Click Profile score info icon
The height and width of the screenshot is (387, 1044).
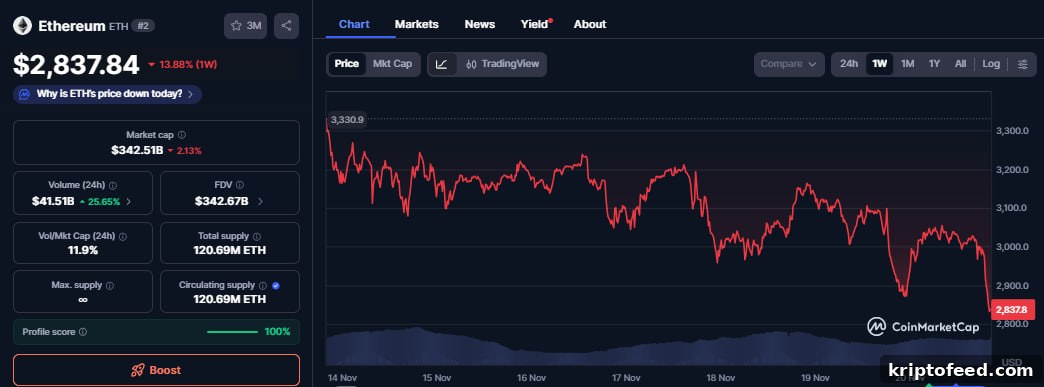[x=83, y=332]
